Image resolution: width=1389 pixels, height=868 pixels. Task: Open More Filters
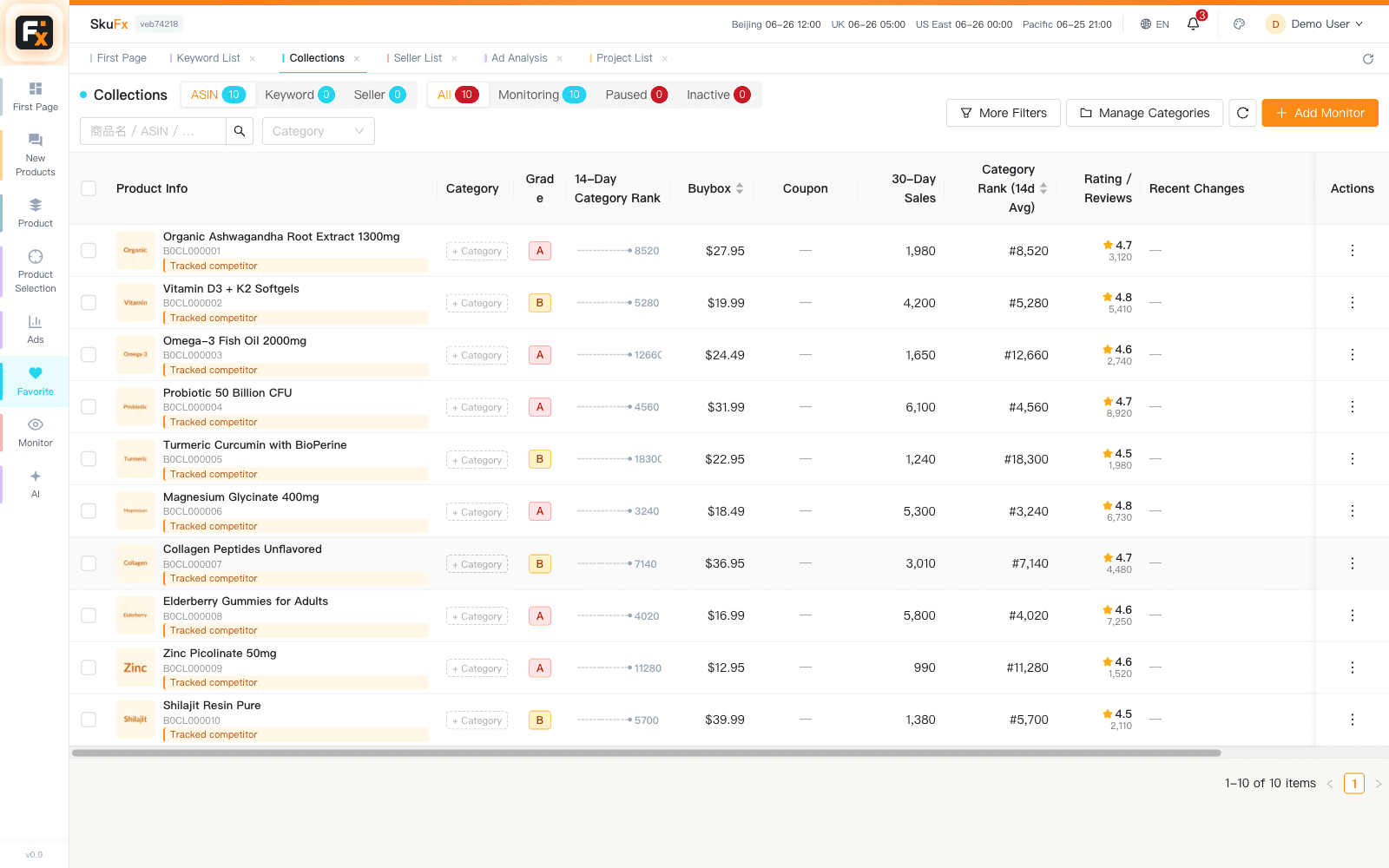click(1004, 113)
